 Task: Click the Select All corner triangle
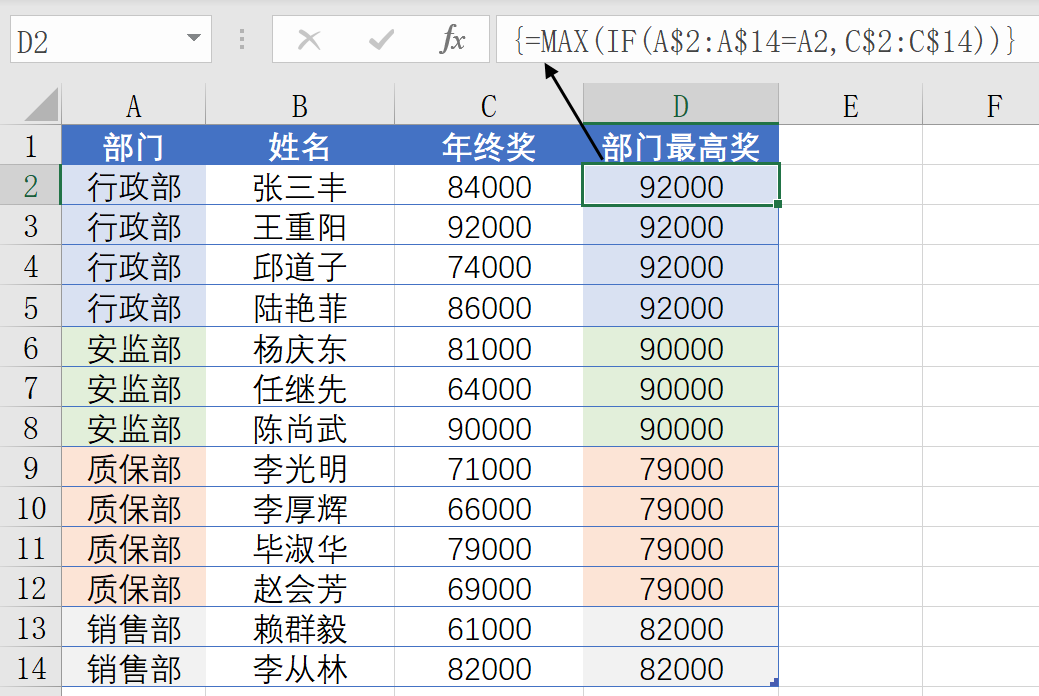[42, 104]
